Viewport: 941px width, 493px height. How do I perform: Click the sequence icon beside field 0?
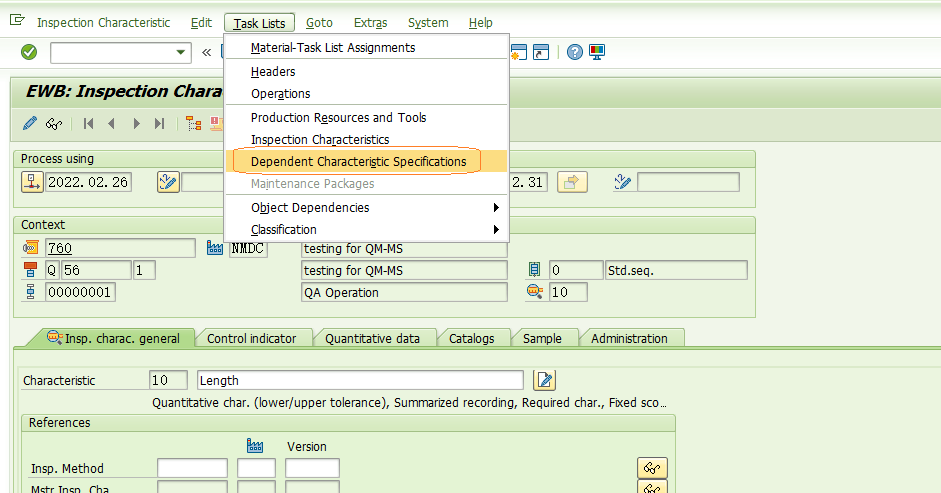[x=534, y=270]
